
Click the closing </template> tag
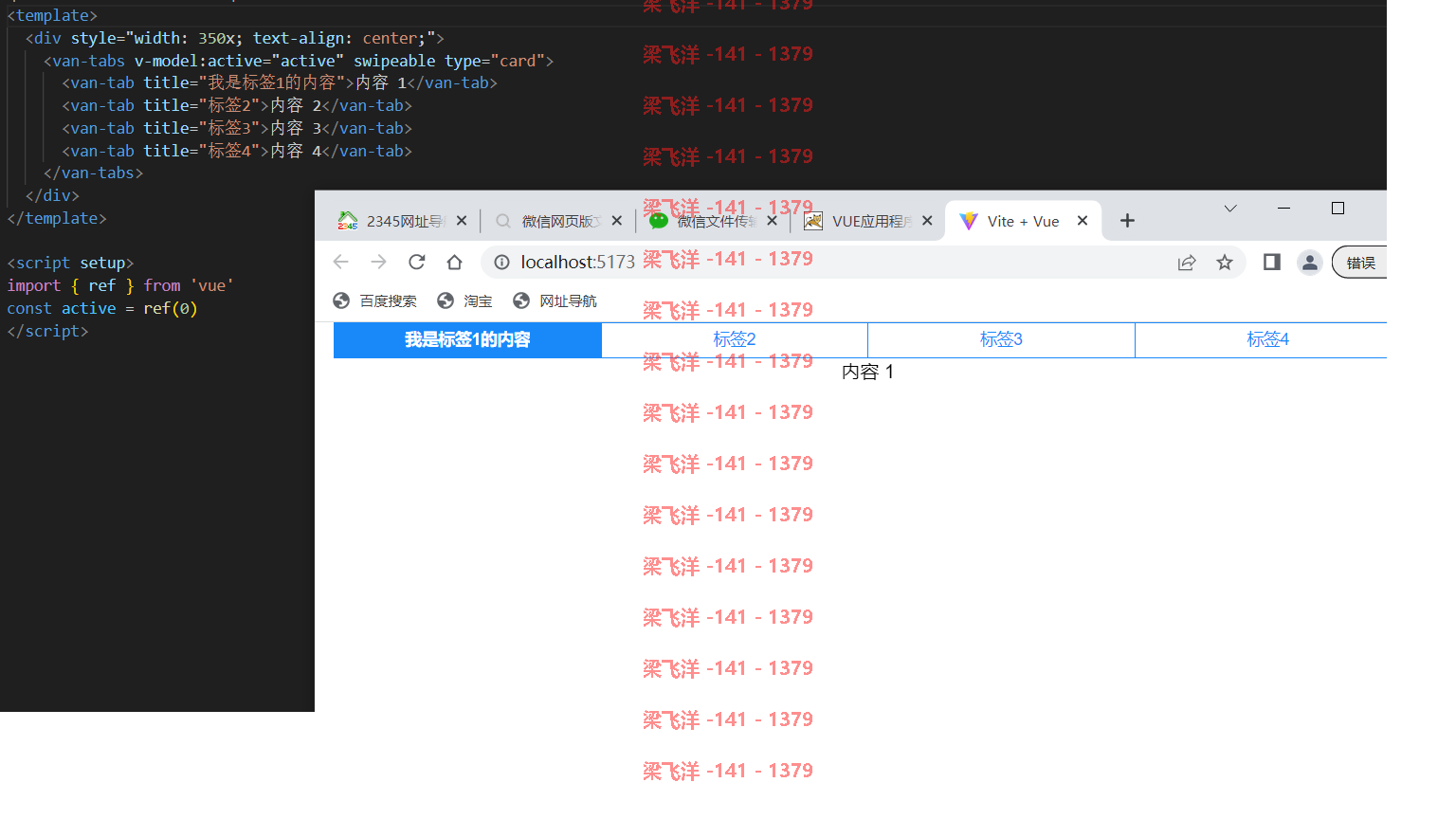pos(57,218)
